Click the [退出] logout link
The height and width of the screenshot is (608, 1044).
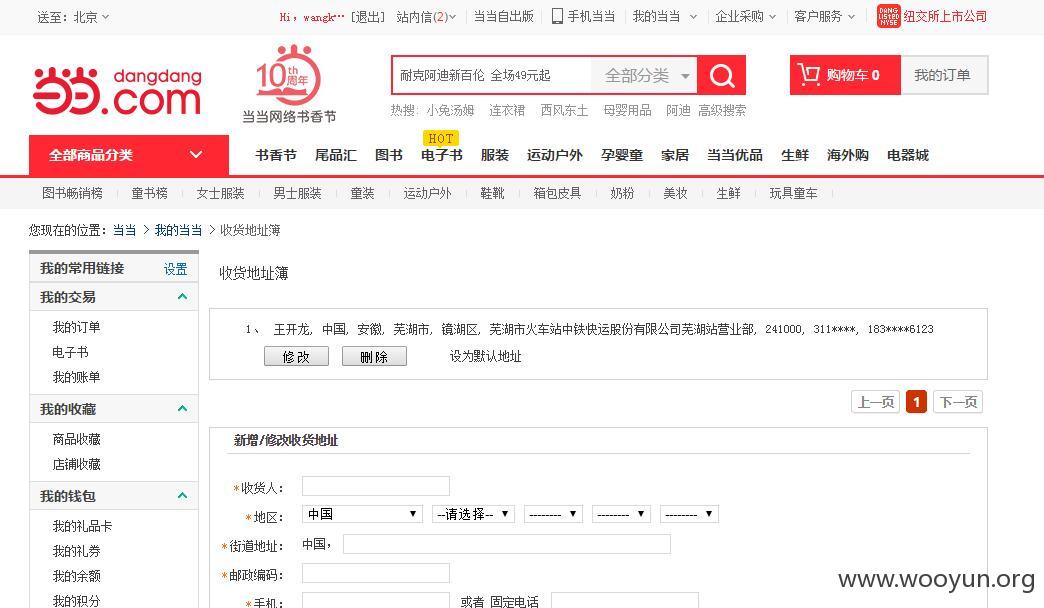(368, 17)
